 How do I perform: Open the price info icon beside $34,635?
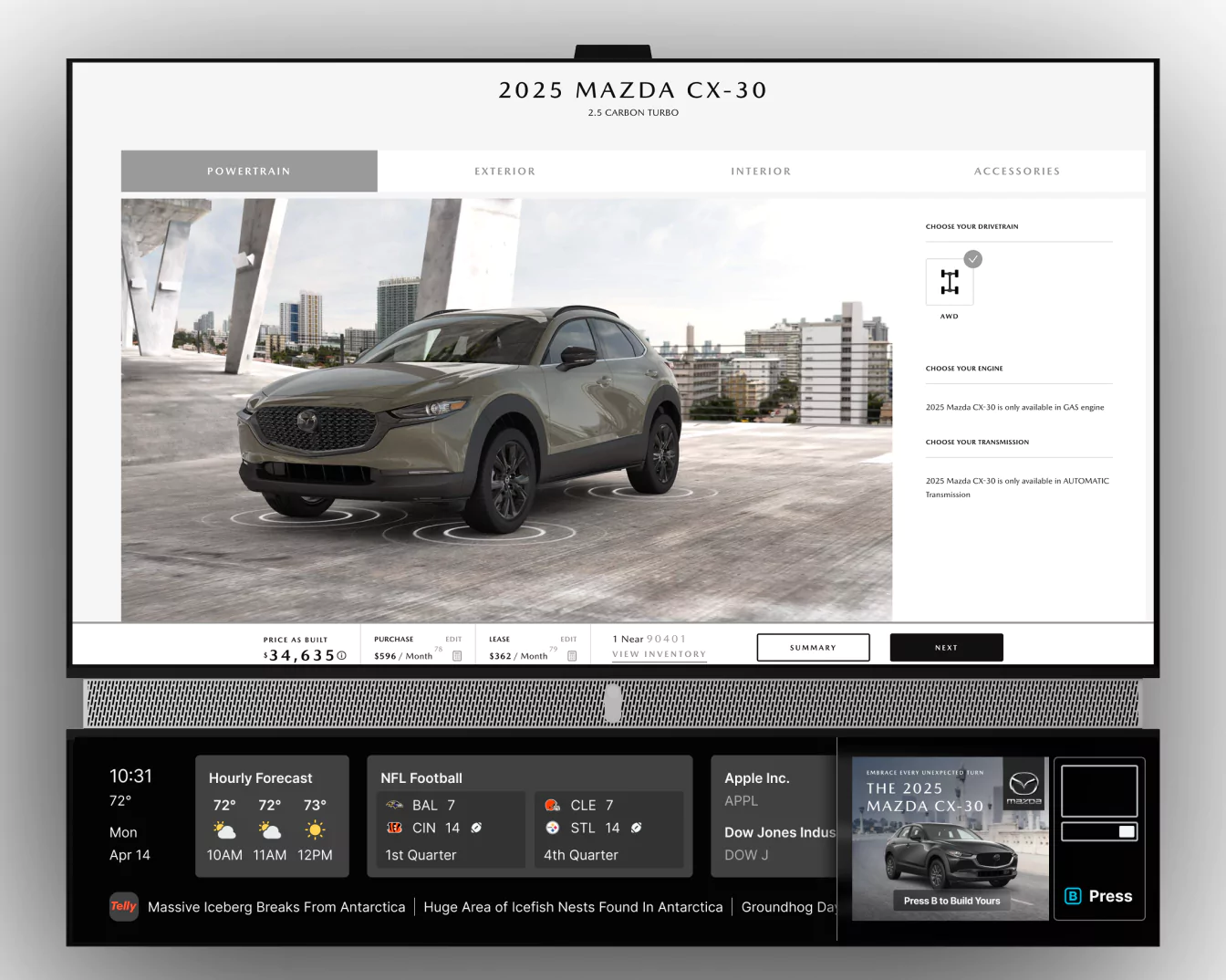point(342,655)
